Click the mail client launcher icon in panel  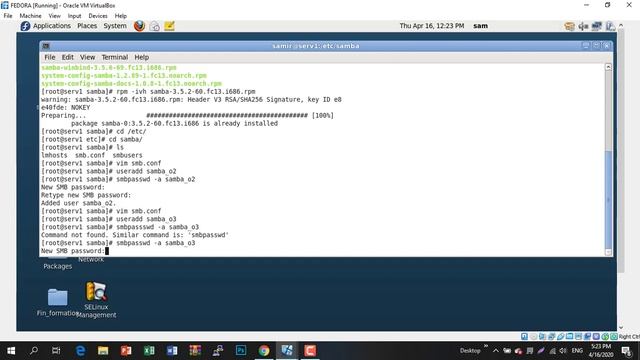click(155, 26)
